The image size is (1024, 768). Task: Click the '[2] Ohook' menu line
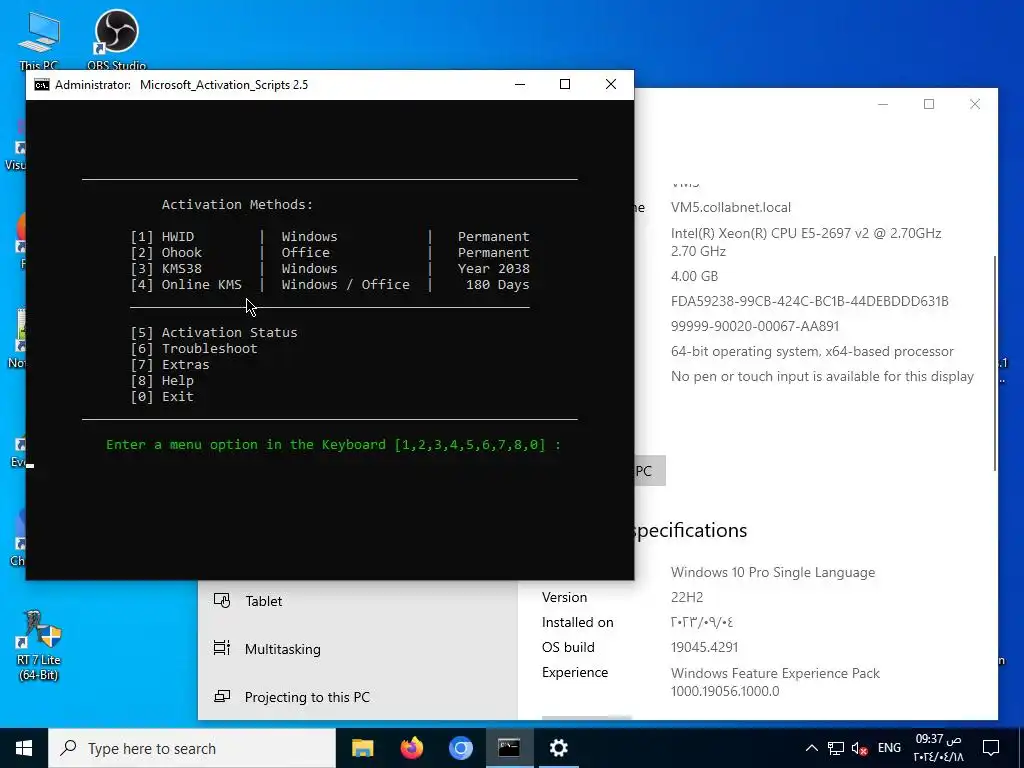click(x=330, y=253)
